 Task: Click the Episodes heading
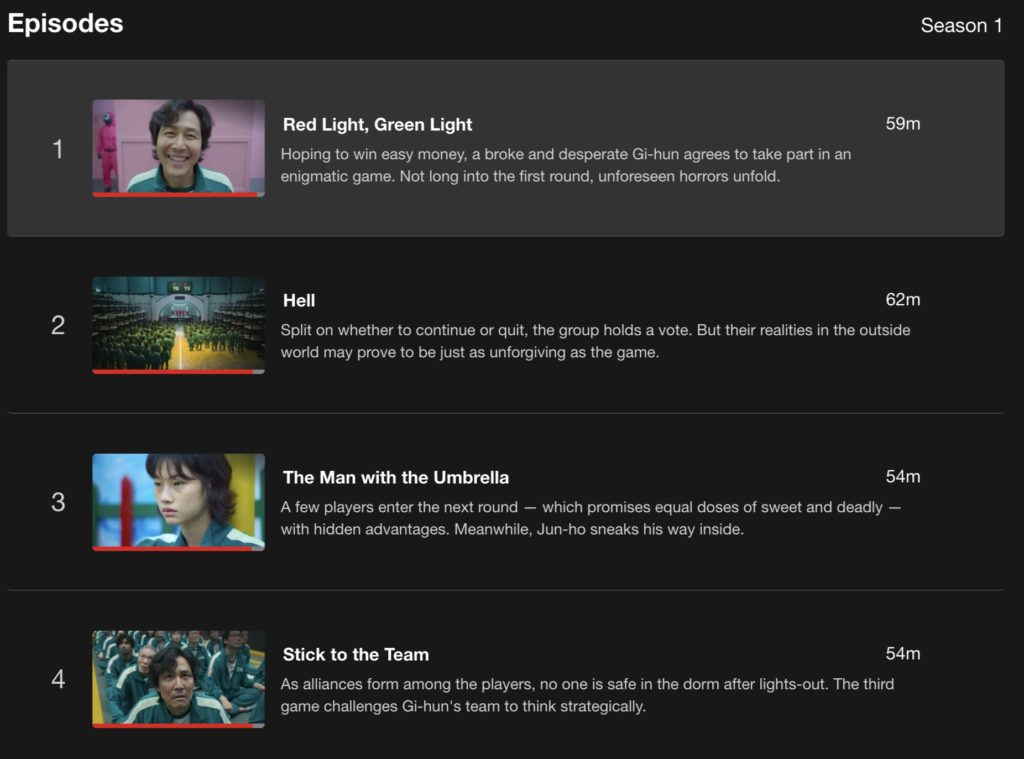(x=65, y=24)
